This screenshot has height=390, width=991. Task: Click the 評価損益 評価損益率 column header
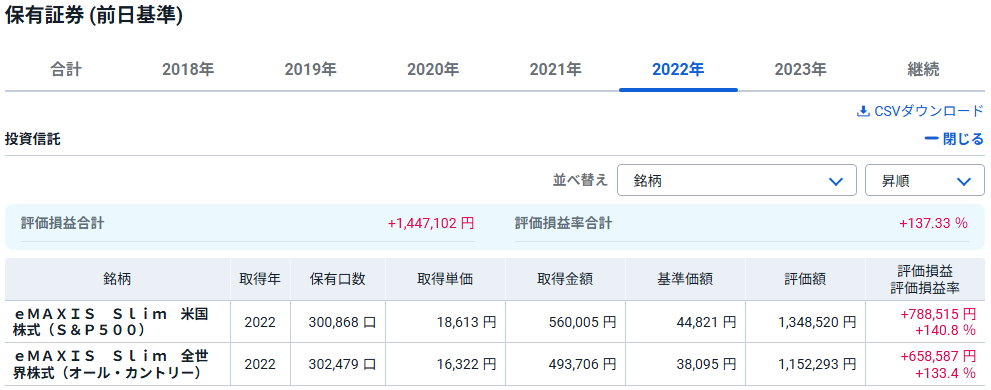click(x=925, y=279)
